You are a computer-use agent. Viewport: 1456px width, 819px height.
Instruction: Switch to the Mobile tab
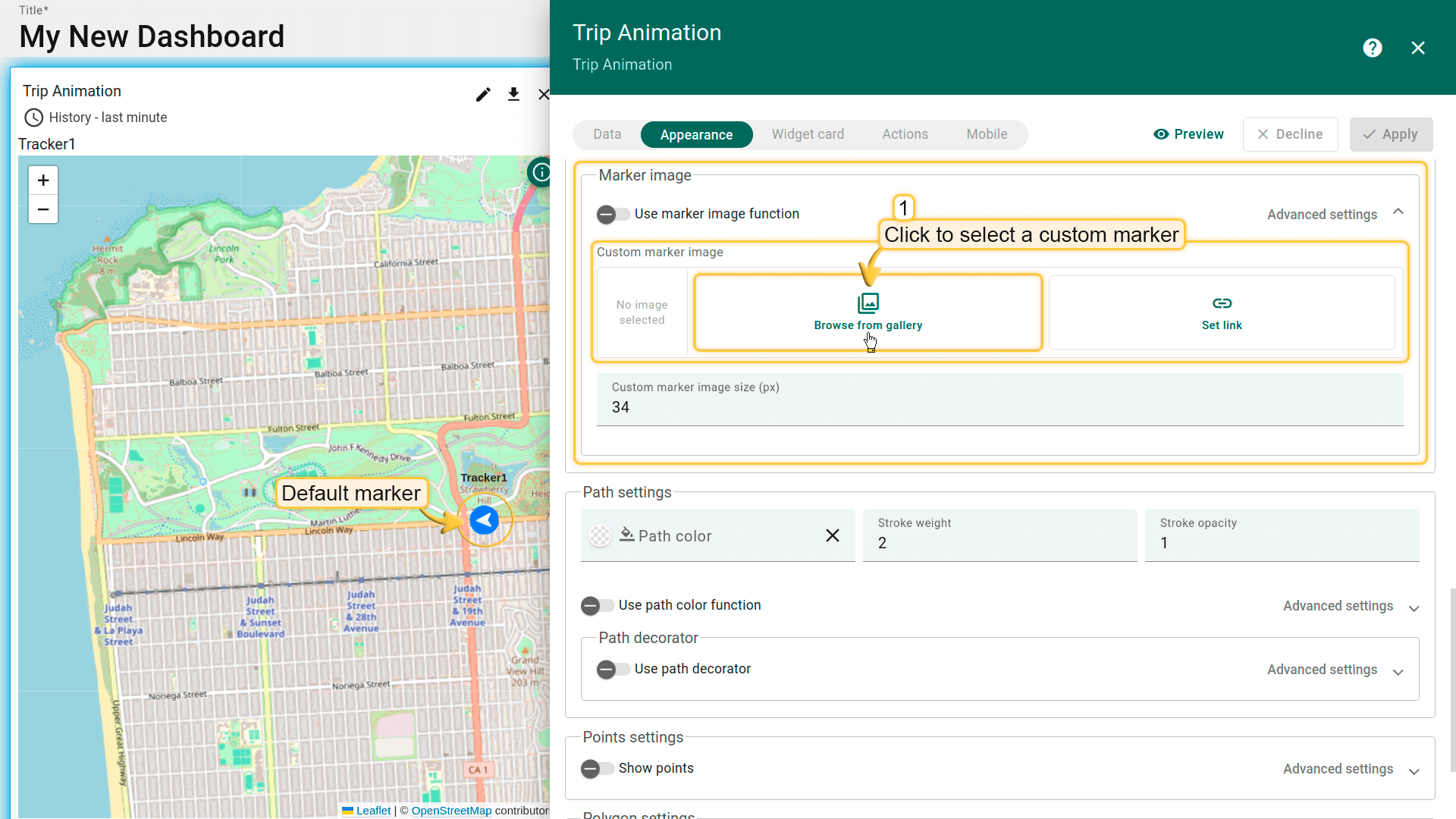click(987, 134)
